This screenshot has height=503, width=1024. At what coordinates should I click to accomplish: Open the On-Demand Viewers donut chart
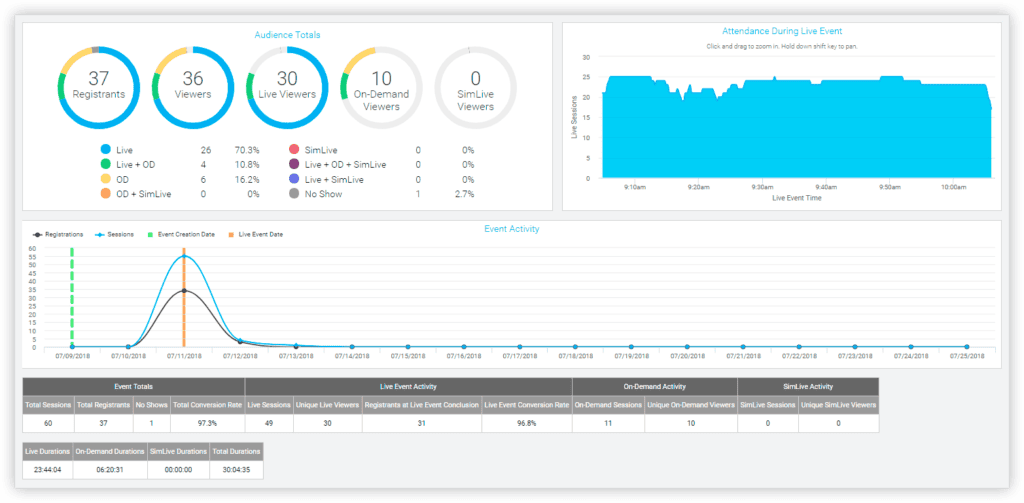381,88
